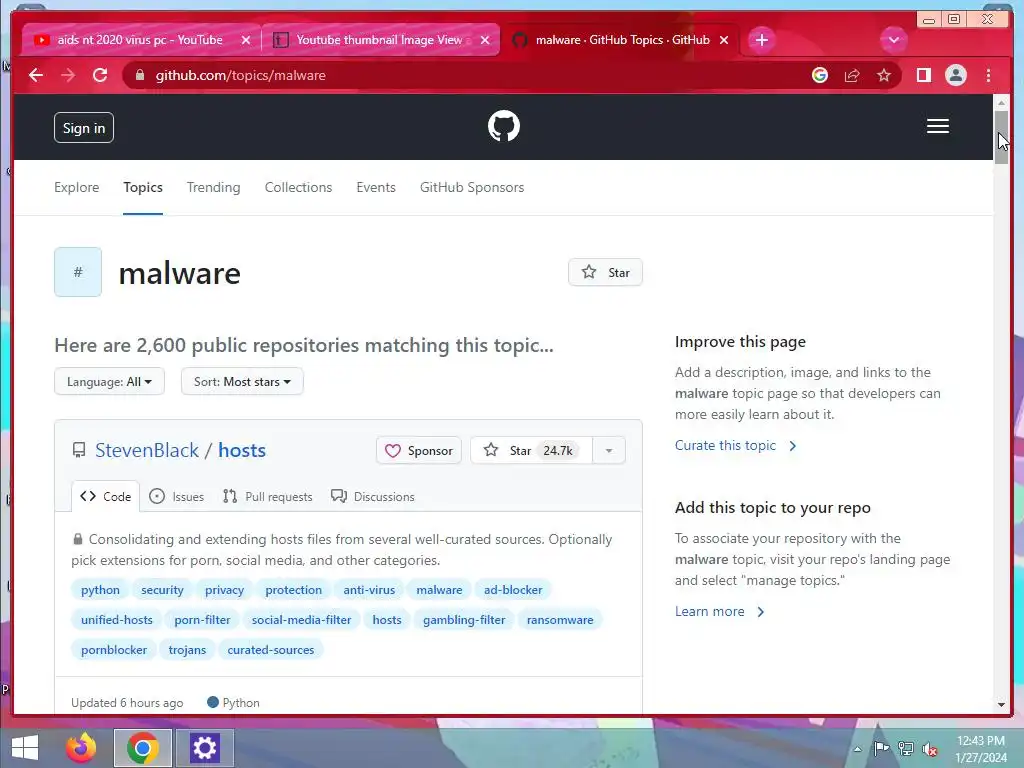Image resolution: width=1024 pixels, height=768 pixels.
Task: Click the share page icon
Action: (852, 75)
